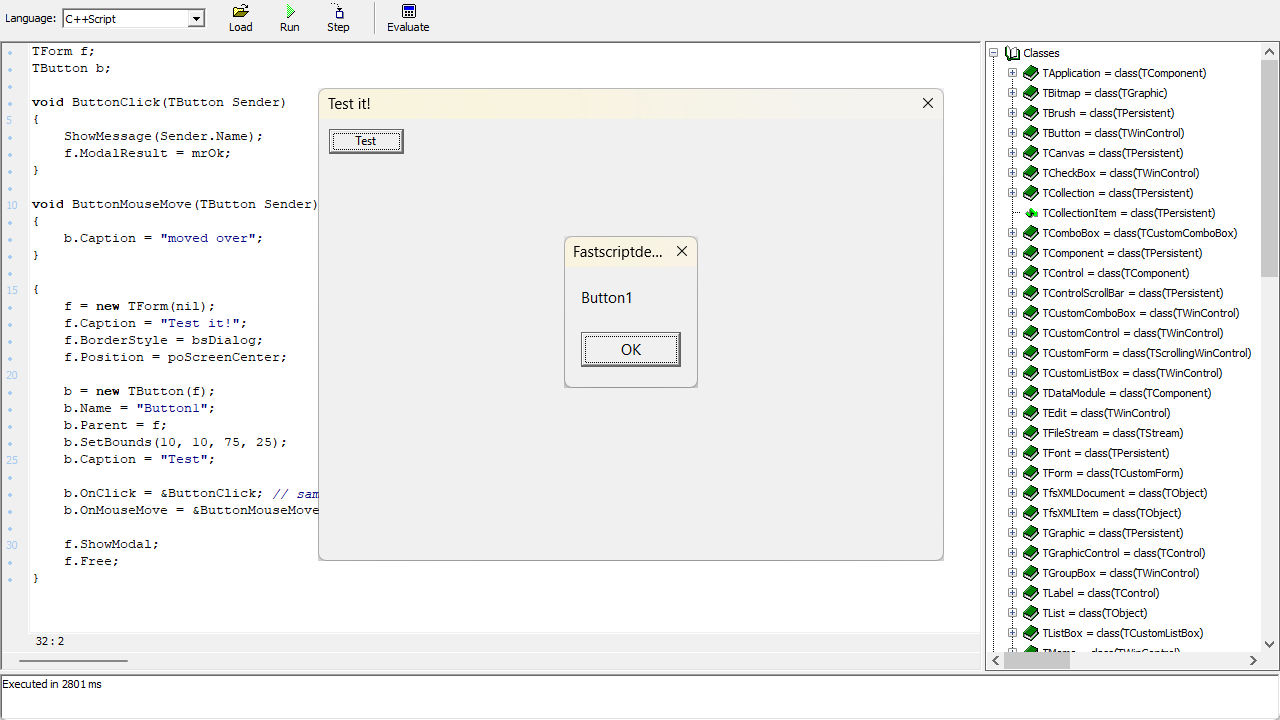Click the 'Executed in 2801 ms' status text

tap(52, 684)
